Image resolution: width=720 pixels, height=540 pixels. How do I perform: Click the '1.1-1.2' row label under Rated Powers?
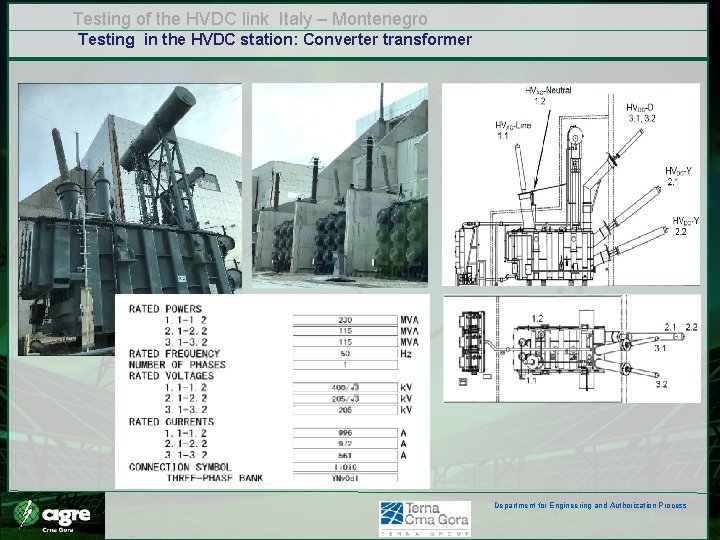[x=186, y=320]
